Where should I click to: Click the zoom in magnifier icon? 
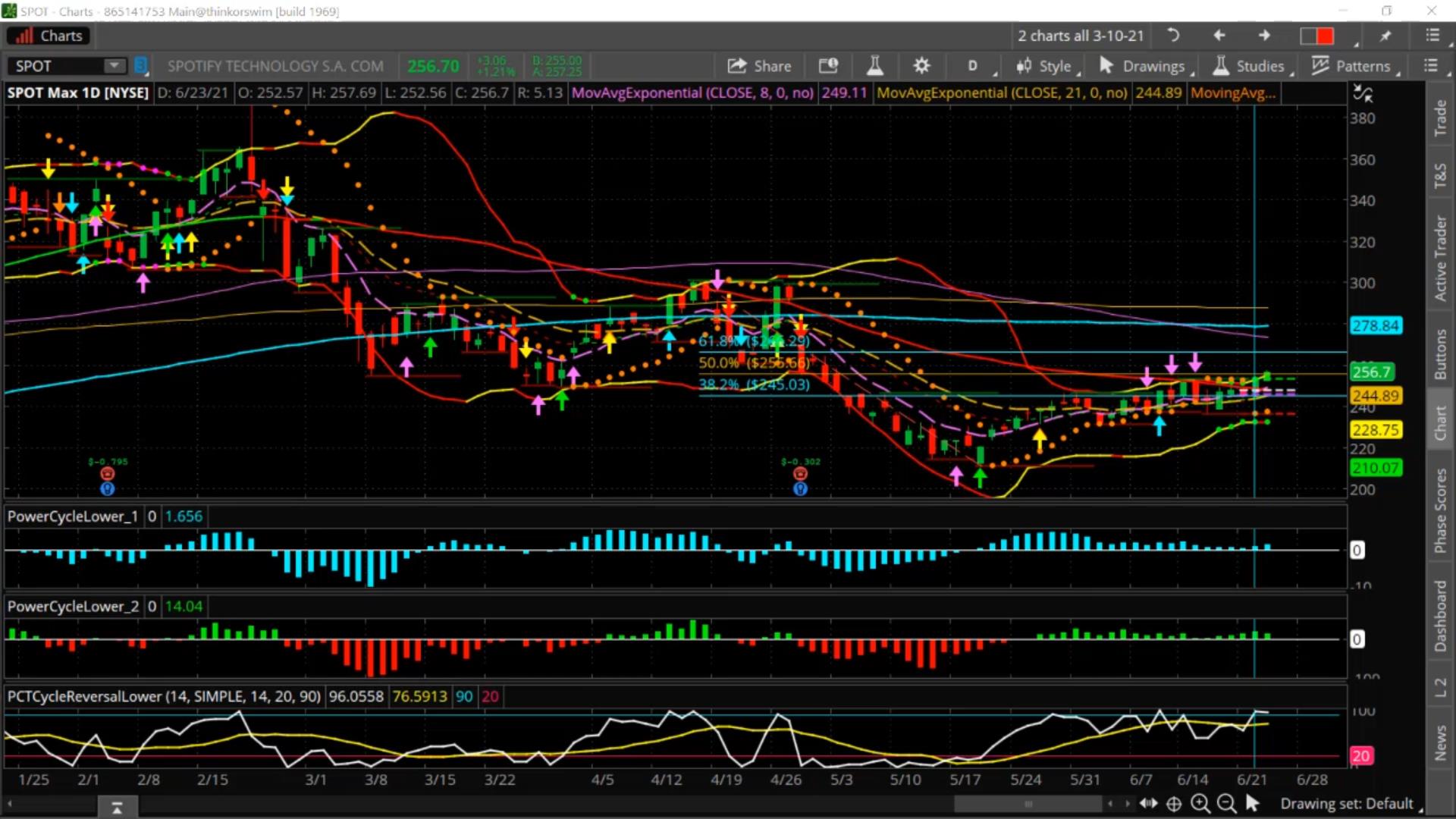coord(1200,804)
